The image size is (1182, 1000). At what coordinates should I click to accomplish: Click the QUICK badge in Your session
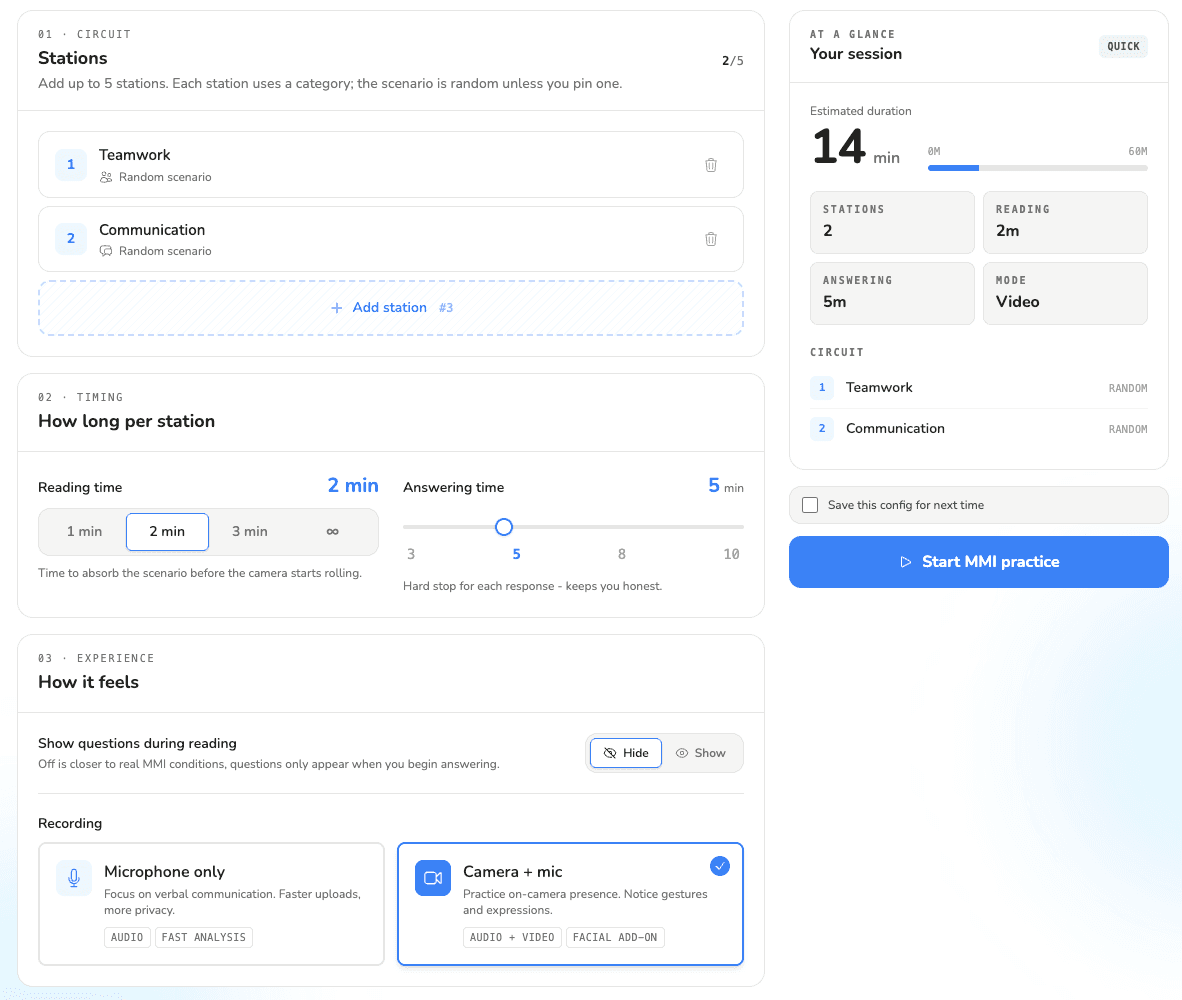[x=1123, y=46]
